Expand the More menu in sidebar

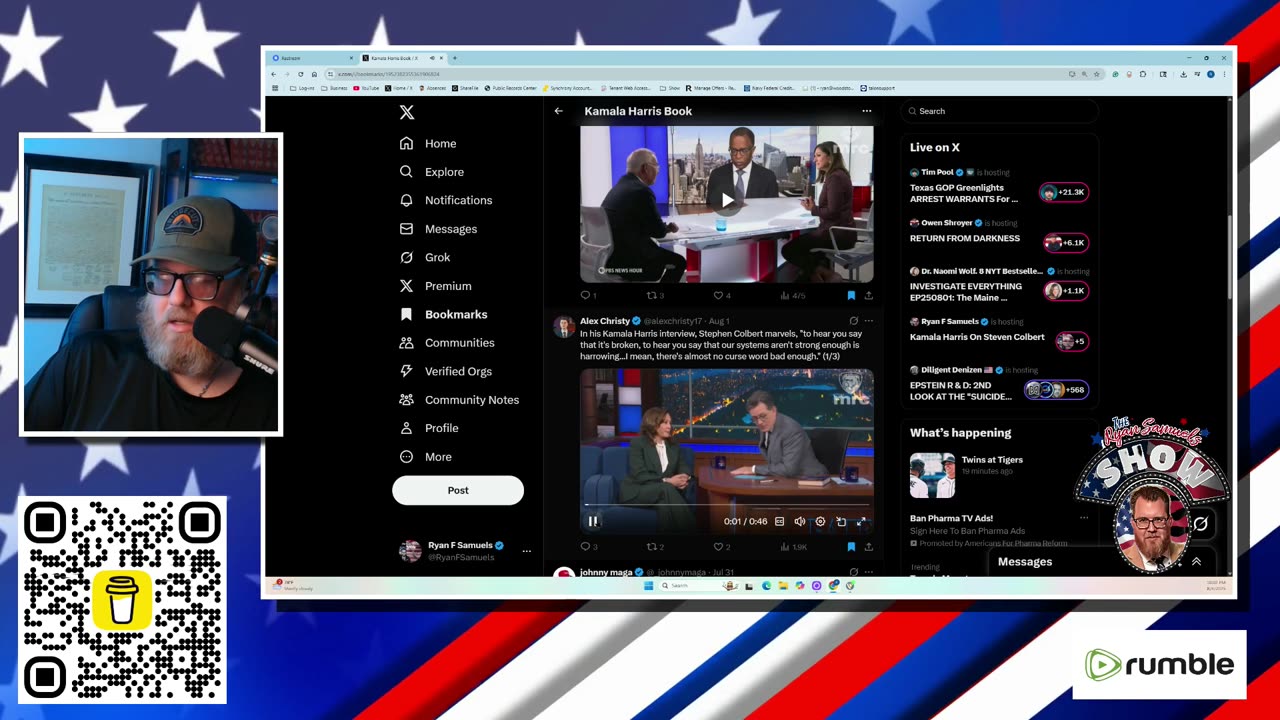pyautogui.click(x=426, y=456)
